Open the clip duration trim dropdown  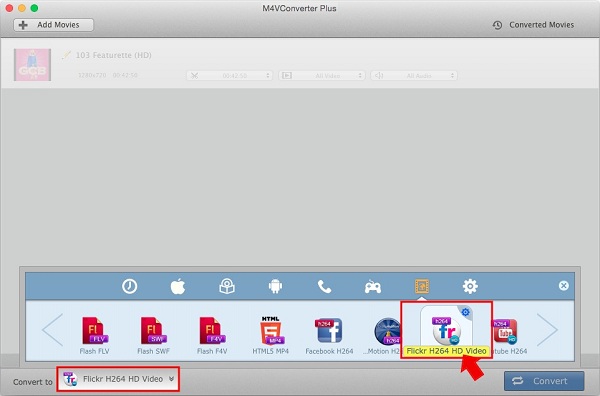229,75
